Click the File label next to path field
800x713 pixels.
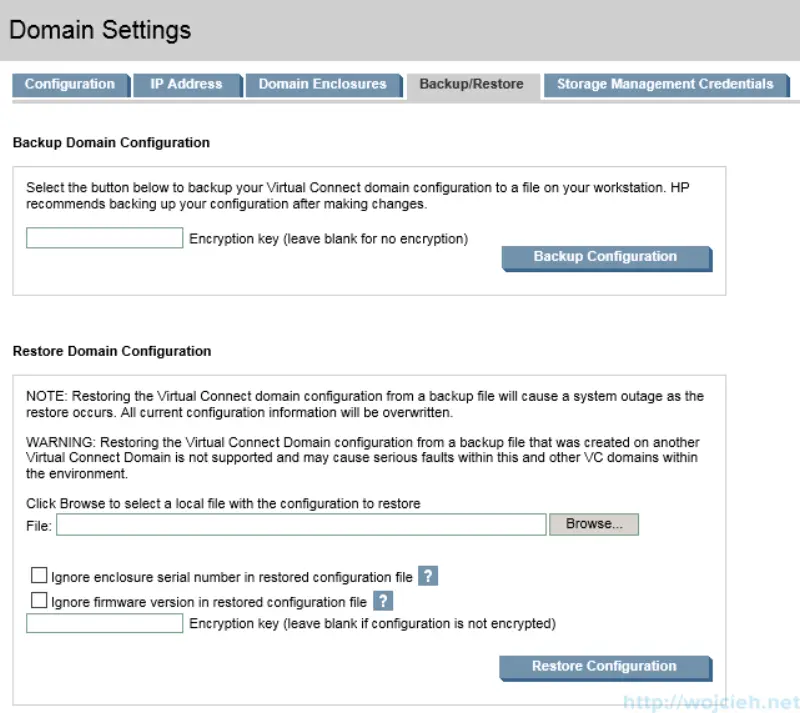point(37,523)
